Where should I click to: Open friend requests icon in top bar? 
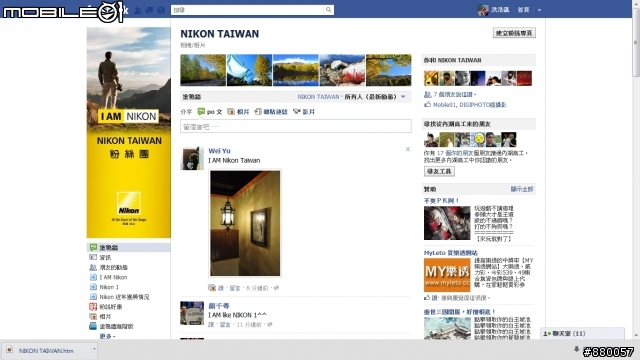click(138, 10)
